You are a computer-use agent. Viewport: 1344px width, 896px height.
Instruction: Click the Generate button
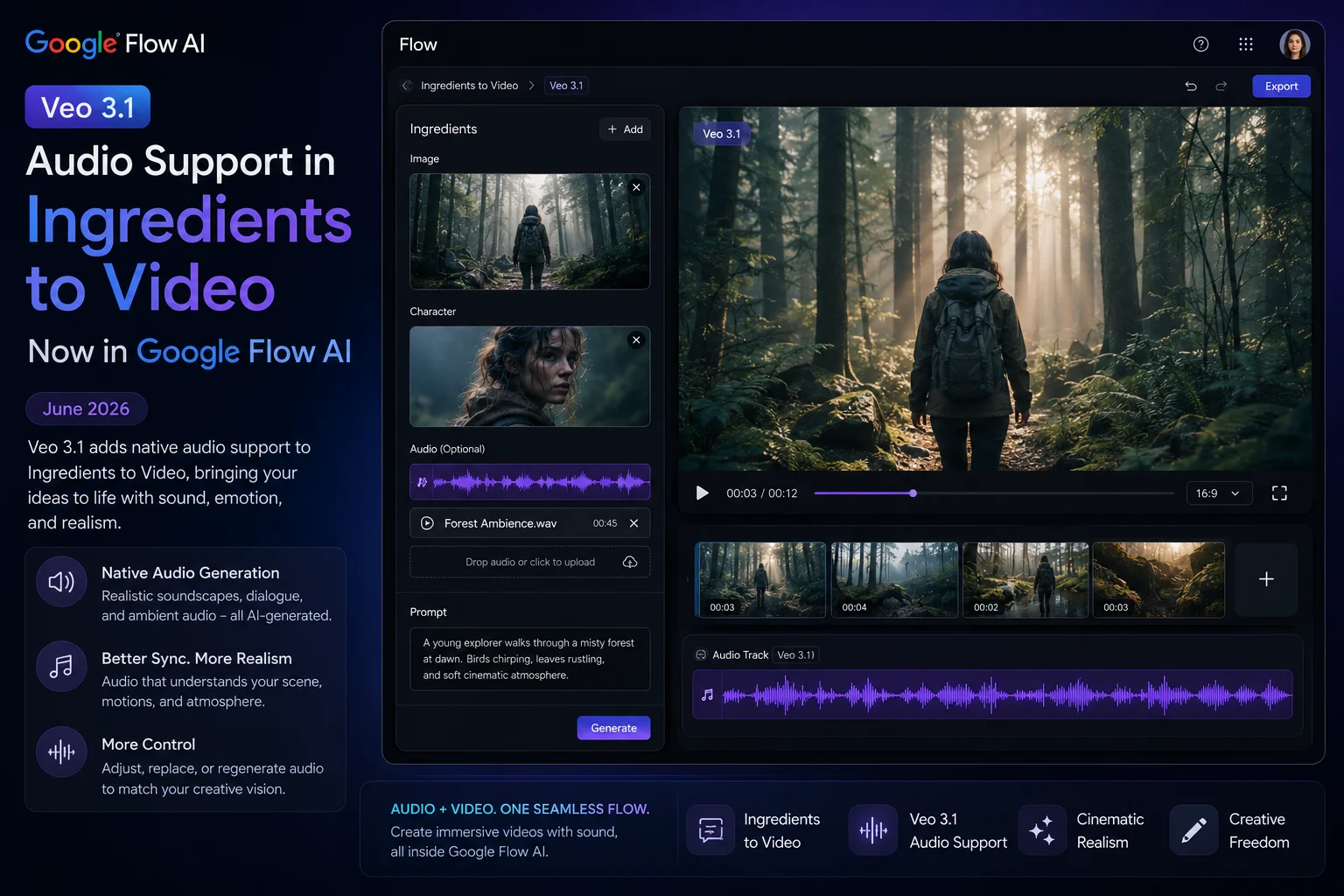tap(613, 728)
